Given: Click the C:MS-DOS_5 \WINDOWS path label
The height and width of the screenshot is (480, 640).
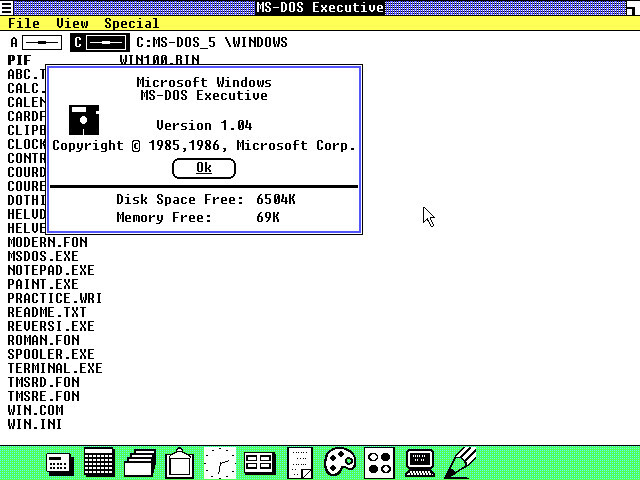Looking at the screenshot, I should 212,42.
